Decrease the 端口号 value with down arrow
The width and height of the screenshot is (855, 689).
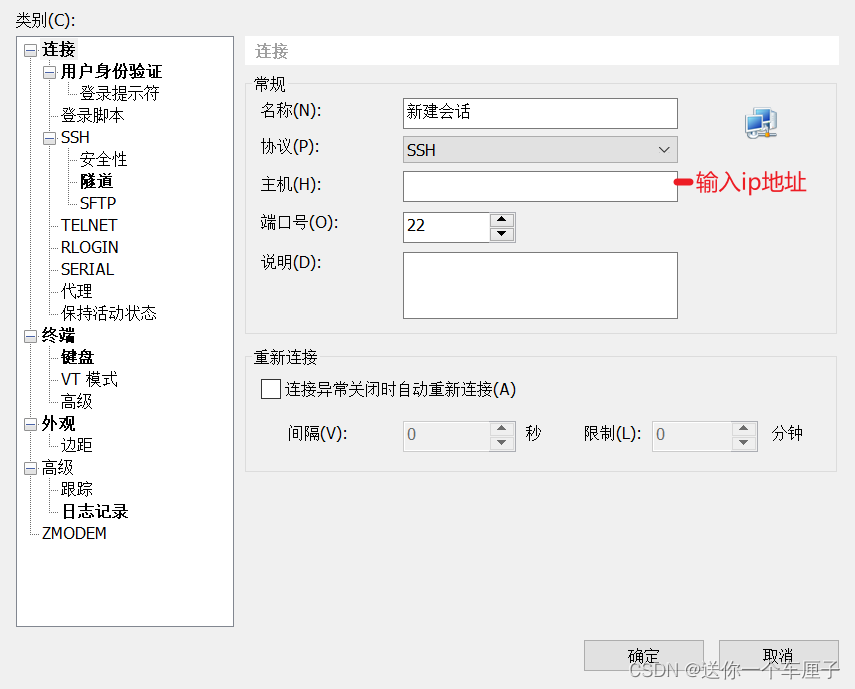tap(502, 234)
